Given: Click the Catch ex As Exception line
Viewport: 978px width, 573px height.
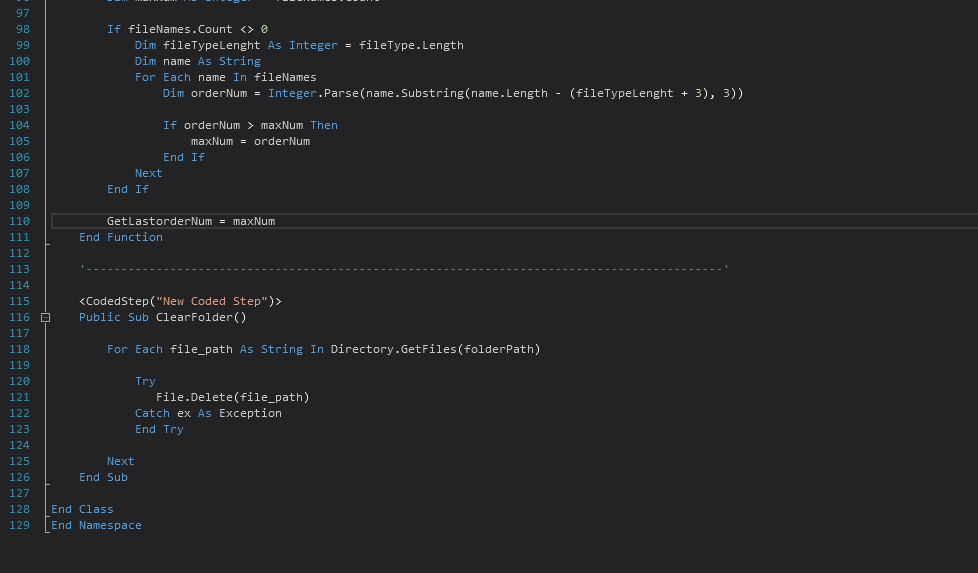Looking at the screenshot, I should pyautogui.click(x=208, y=413).
